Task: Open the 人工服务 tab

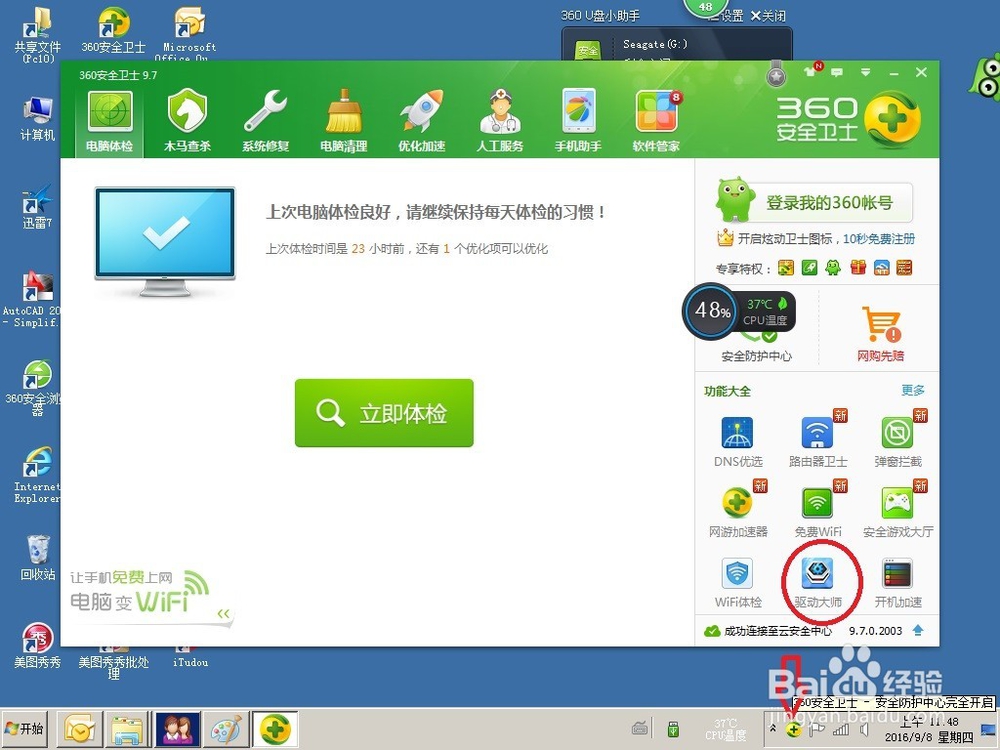Action: [x=500, y=121]
